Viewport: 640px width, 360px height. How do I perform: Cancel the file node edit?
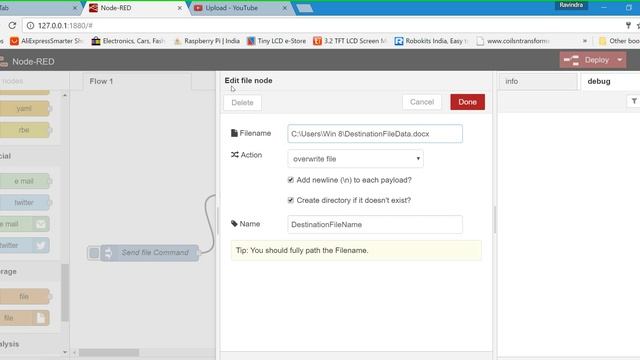coord(422,102)
